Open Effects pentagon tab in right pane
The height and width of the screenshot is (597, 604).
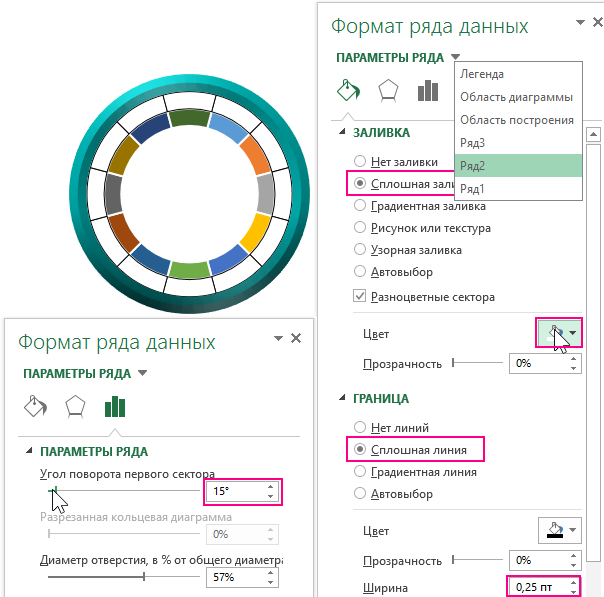387,91
